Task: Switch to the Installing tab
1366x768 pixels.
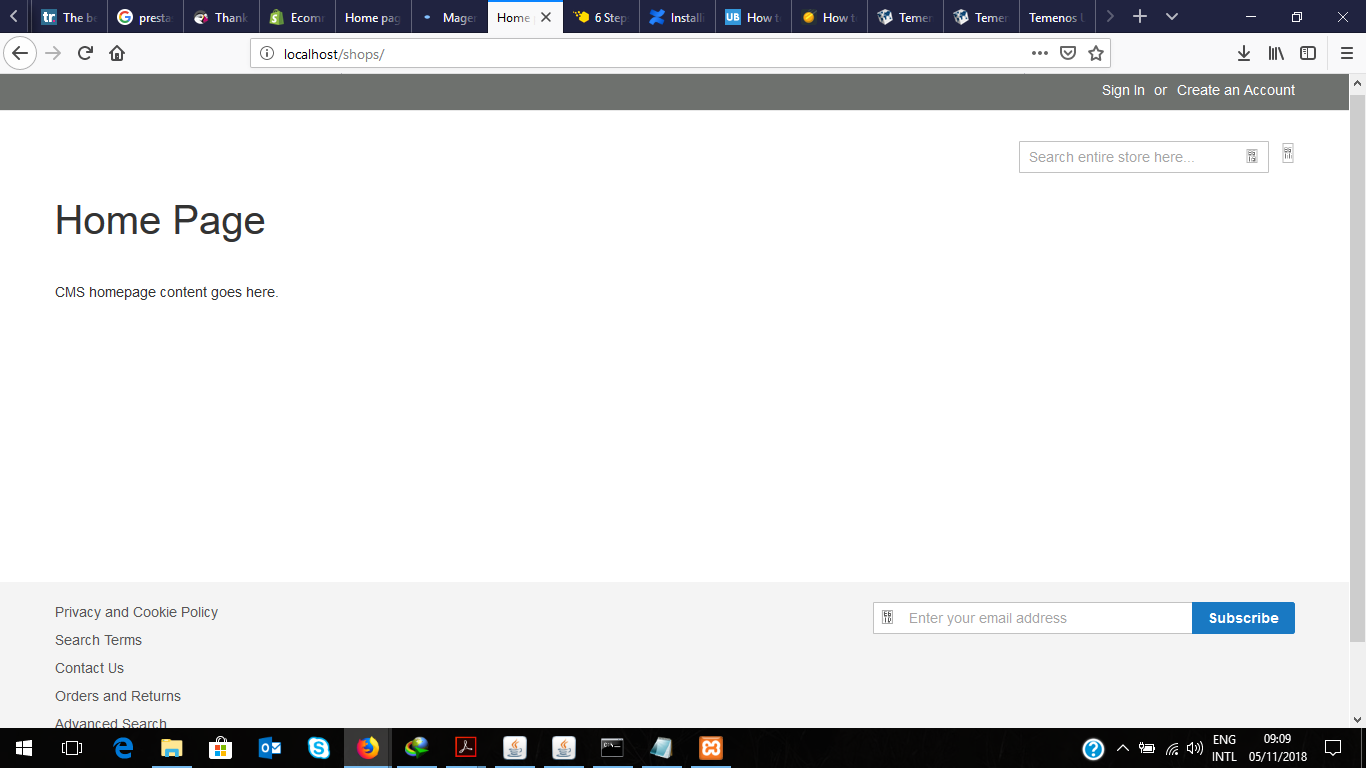Action: (x=678, y=16)
